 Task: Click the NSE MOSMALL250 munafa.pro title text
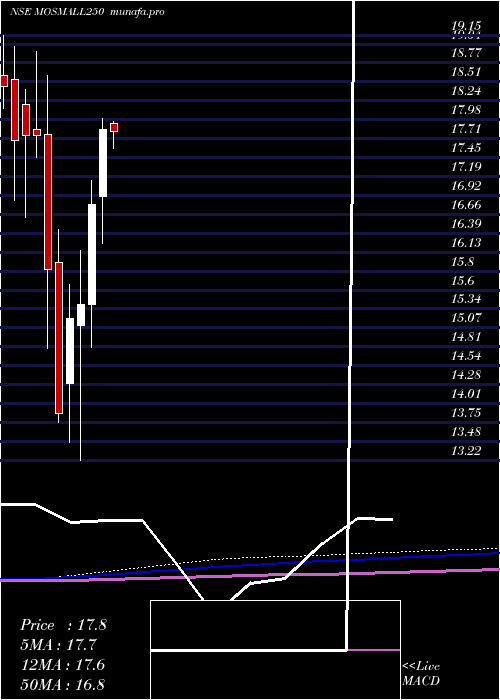tap(87, 12)
